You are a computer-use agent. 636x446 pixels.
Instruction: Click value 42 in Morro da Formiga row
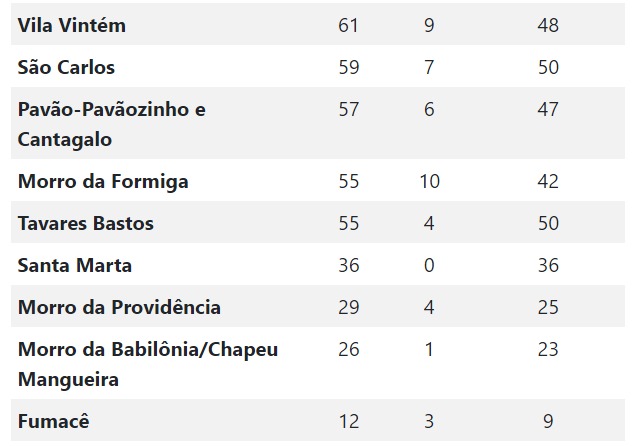click(548, 181)
